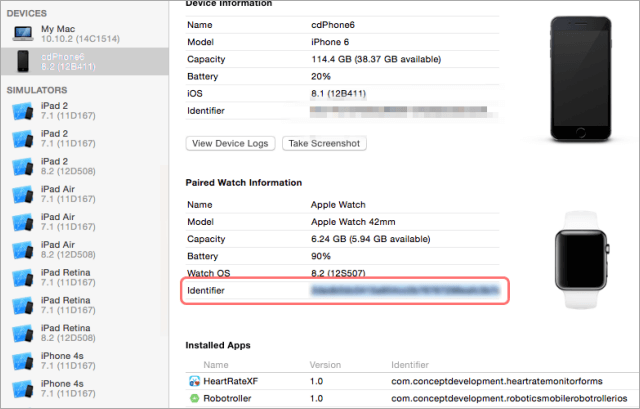This screenshot has height=409, width=640.
Task: Click the green Robotroller app icon
Action: click(x=194, y=398)
